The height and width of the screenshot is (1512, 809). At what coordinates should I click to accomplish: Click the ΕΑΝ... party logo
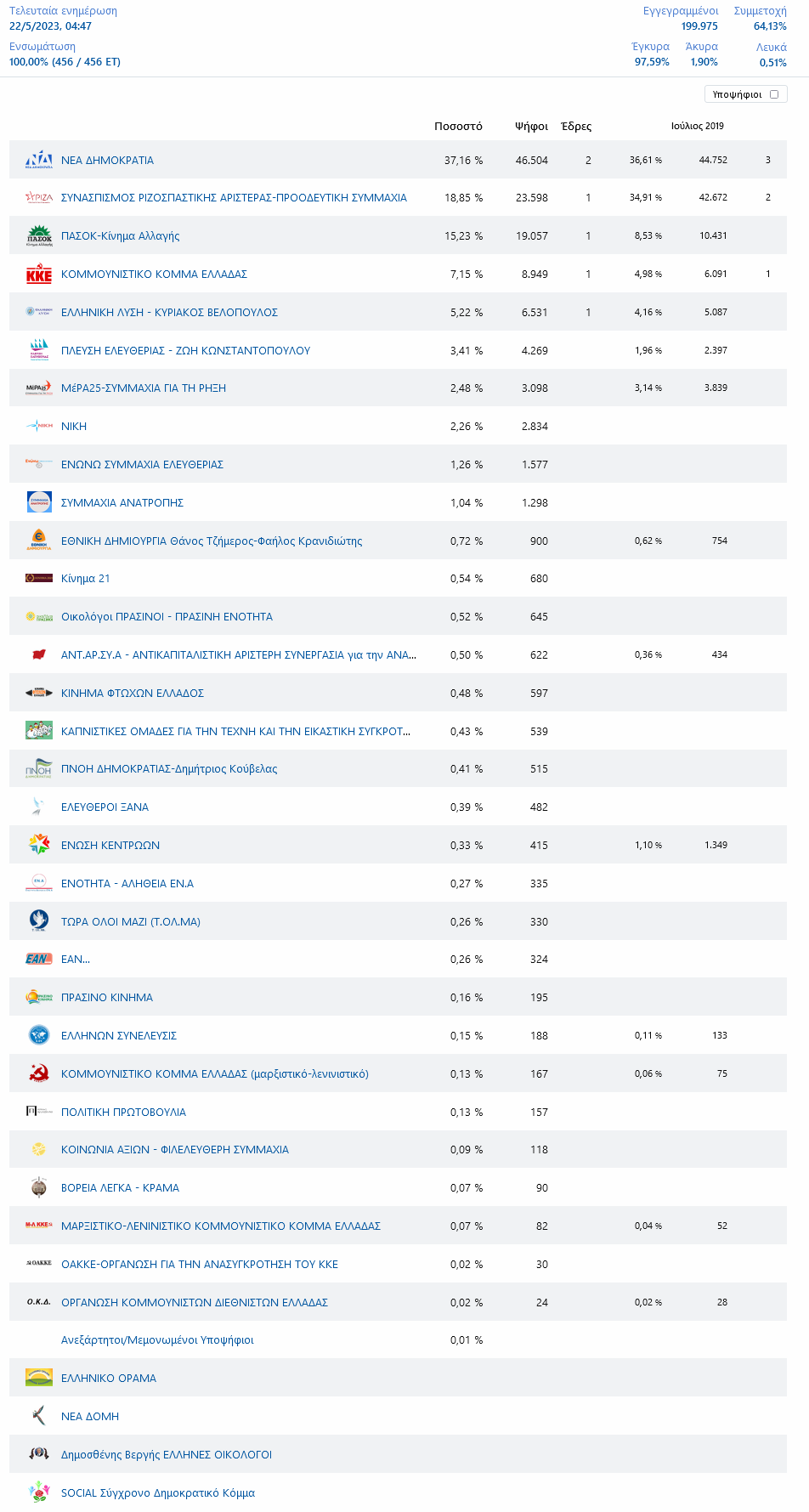coord(39,960)
